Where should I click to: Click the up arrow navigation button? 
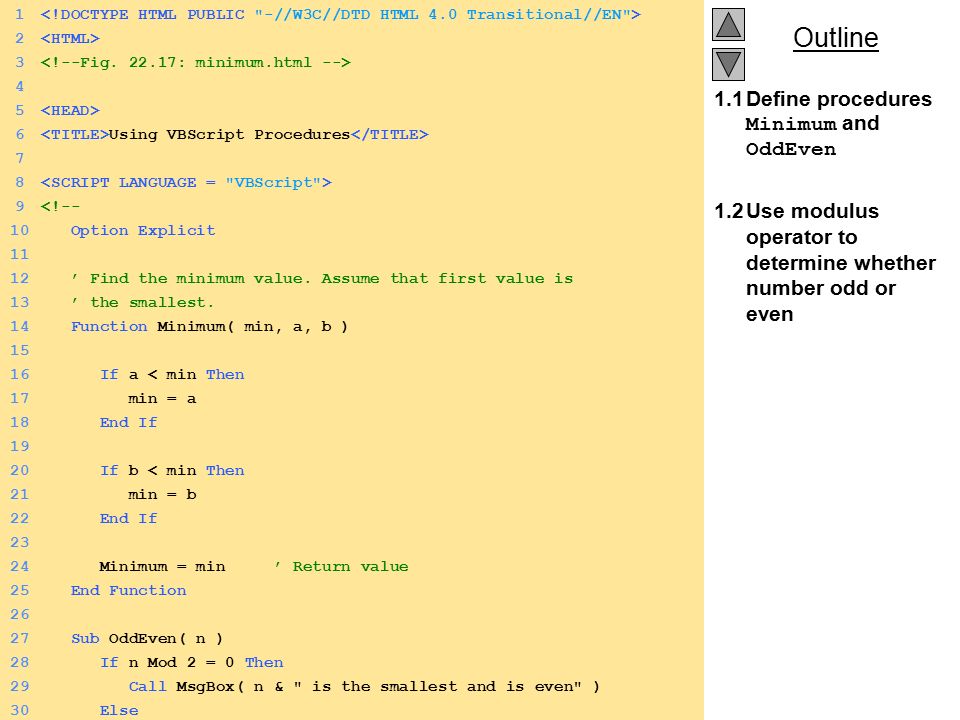coord(728,25)
